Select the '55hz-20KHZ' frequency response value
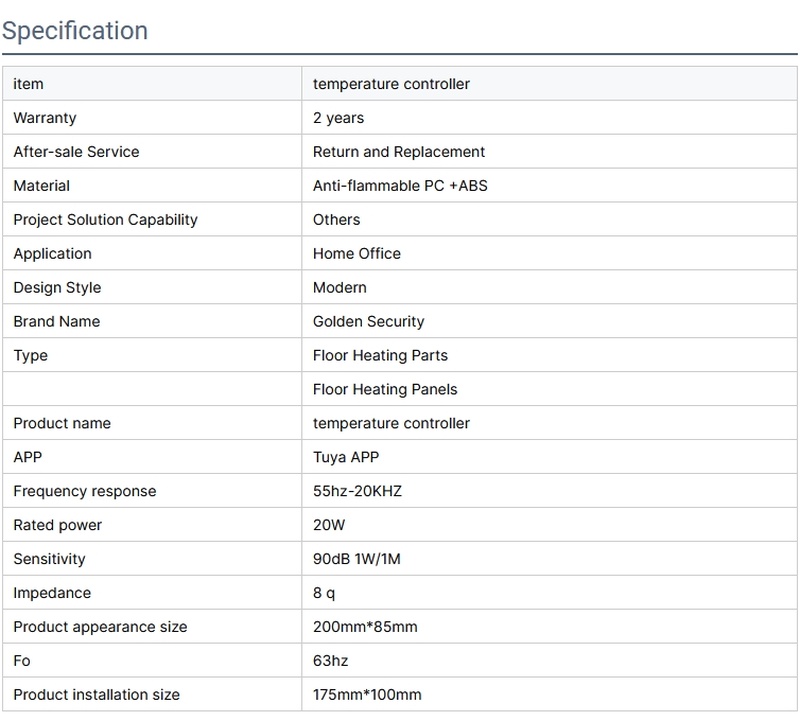800x721 pixels. (358, 492)
